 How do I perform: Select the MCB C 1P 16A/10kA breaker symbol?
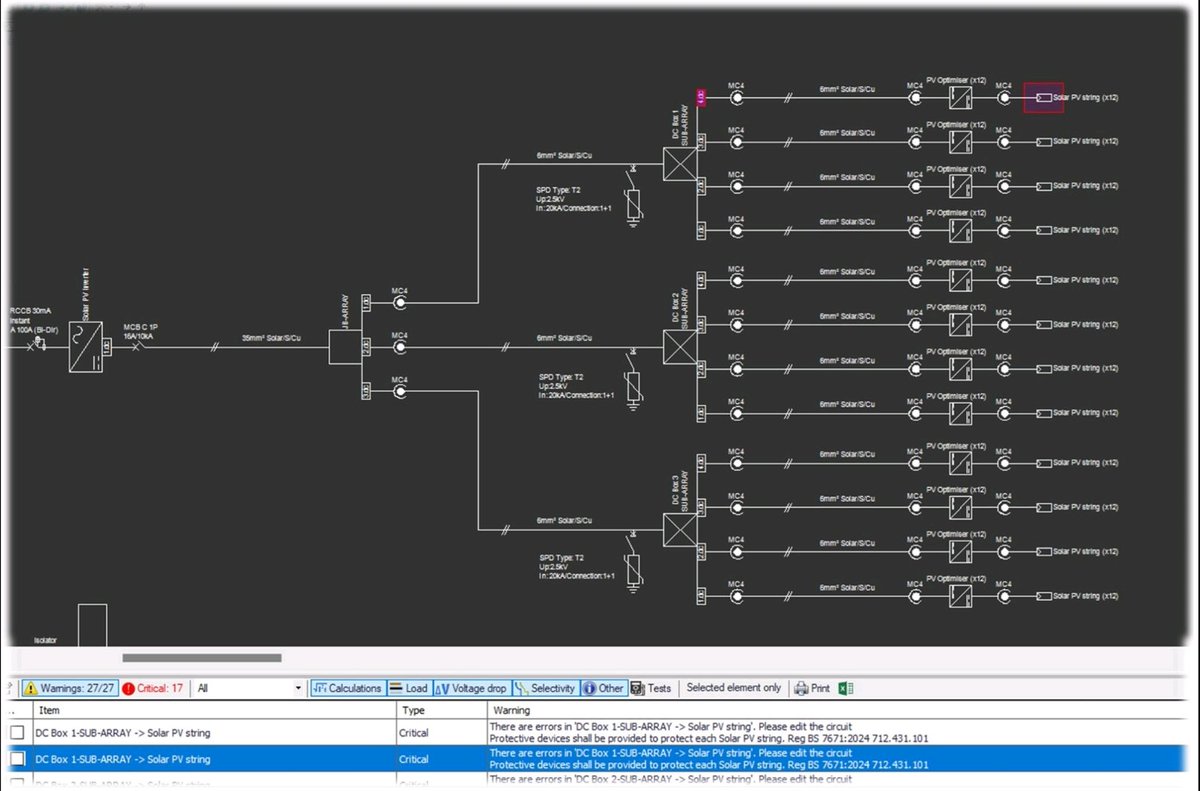(139, 347)
